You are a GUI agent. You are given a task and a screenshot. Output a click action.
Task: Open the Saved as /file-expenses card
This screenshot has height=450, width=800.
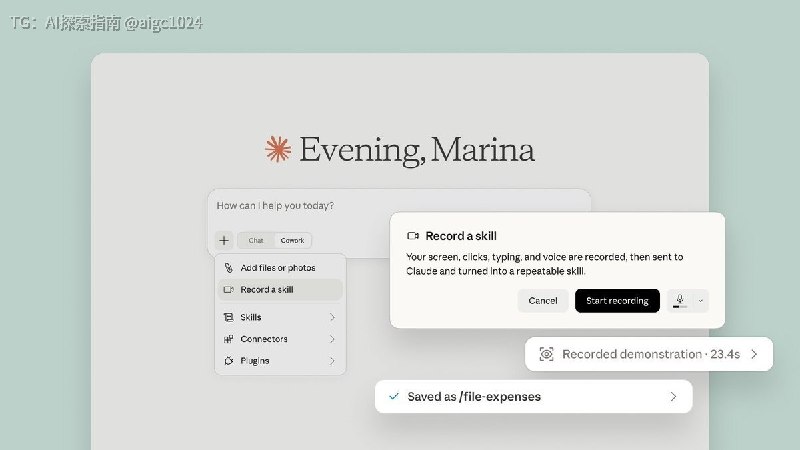click(x=534, y=396)
